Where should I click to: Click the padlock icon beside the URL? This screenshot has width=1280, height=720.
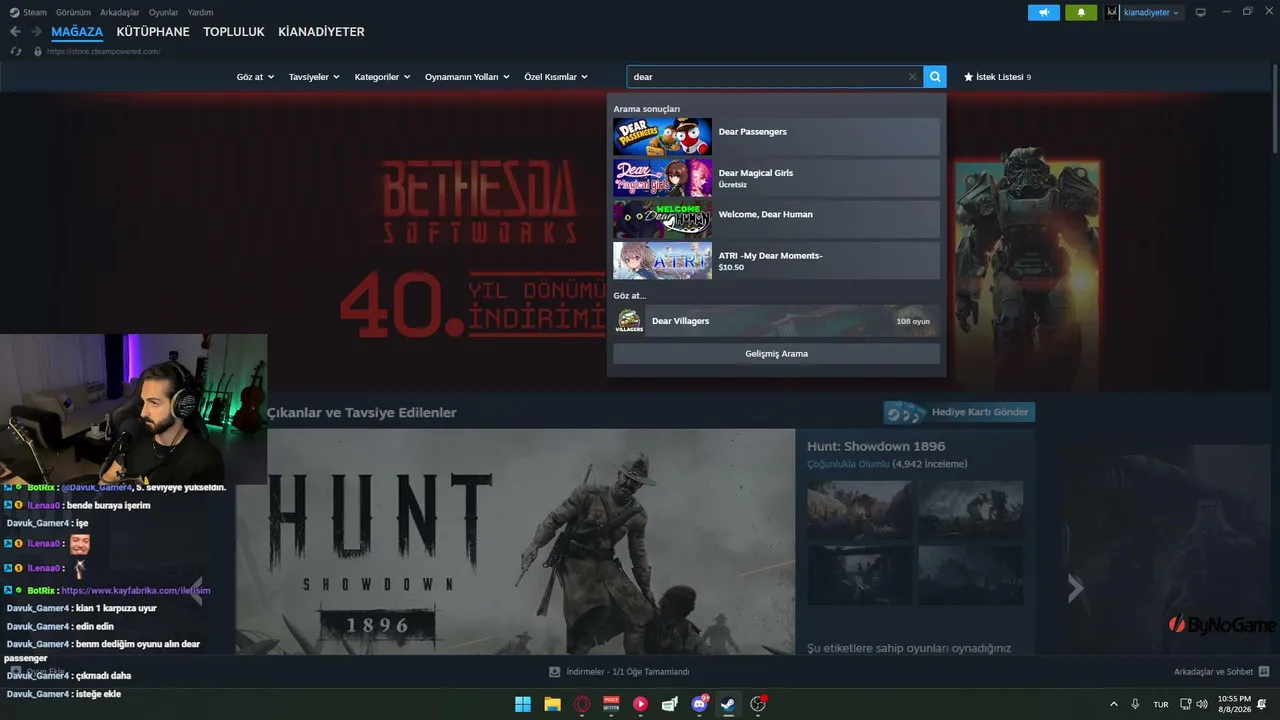(x=38, y=51)
